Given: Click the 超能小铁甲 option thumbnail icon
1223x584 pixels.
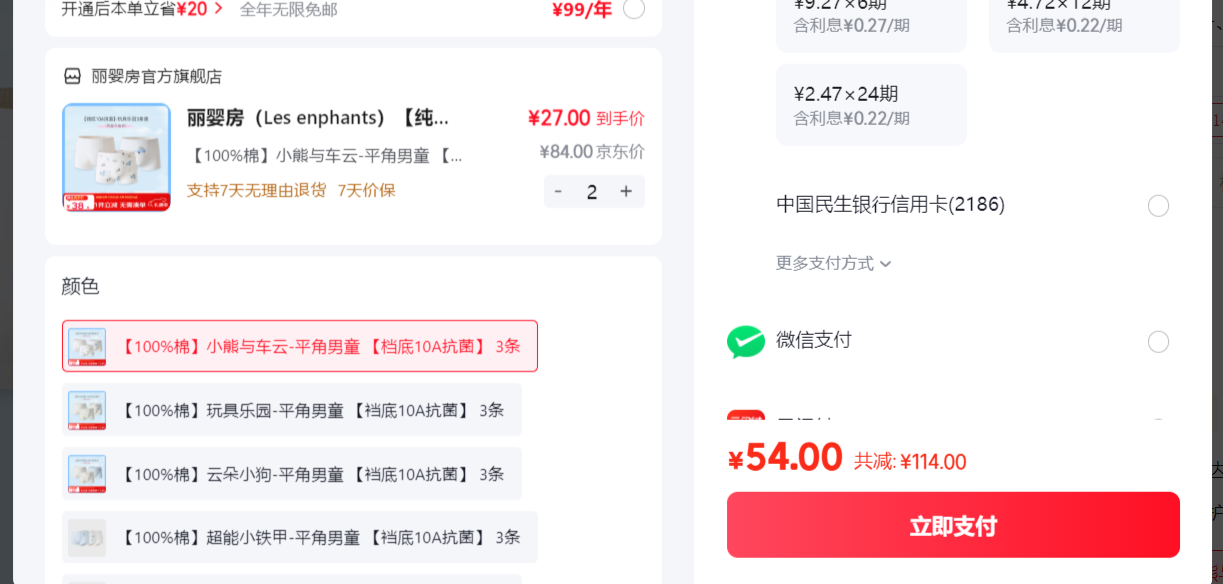Looking at the screenshot, I should pos(87,537).
